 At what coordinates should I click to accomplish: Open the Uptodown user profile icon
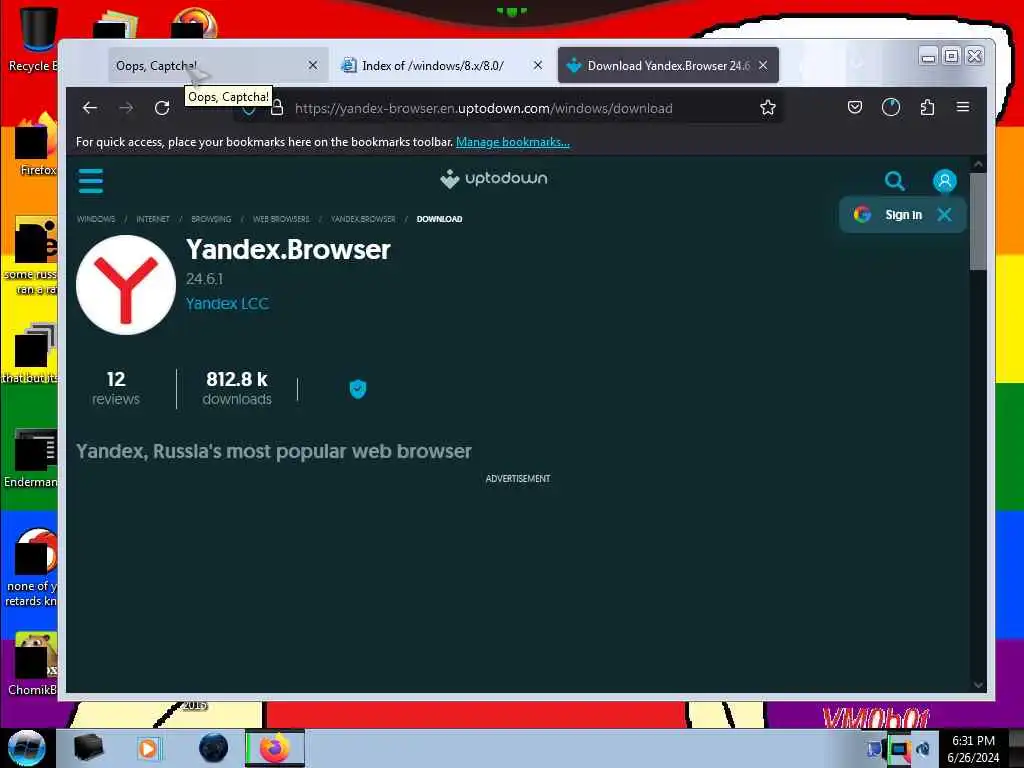pos(944,181)
